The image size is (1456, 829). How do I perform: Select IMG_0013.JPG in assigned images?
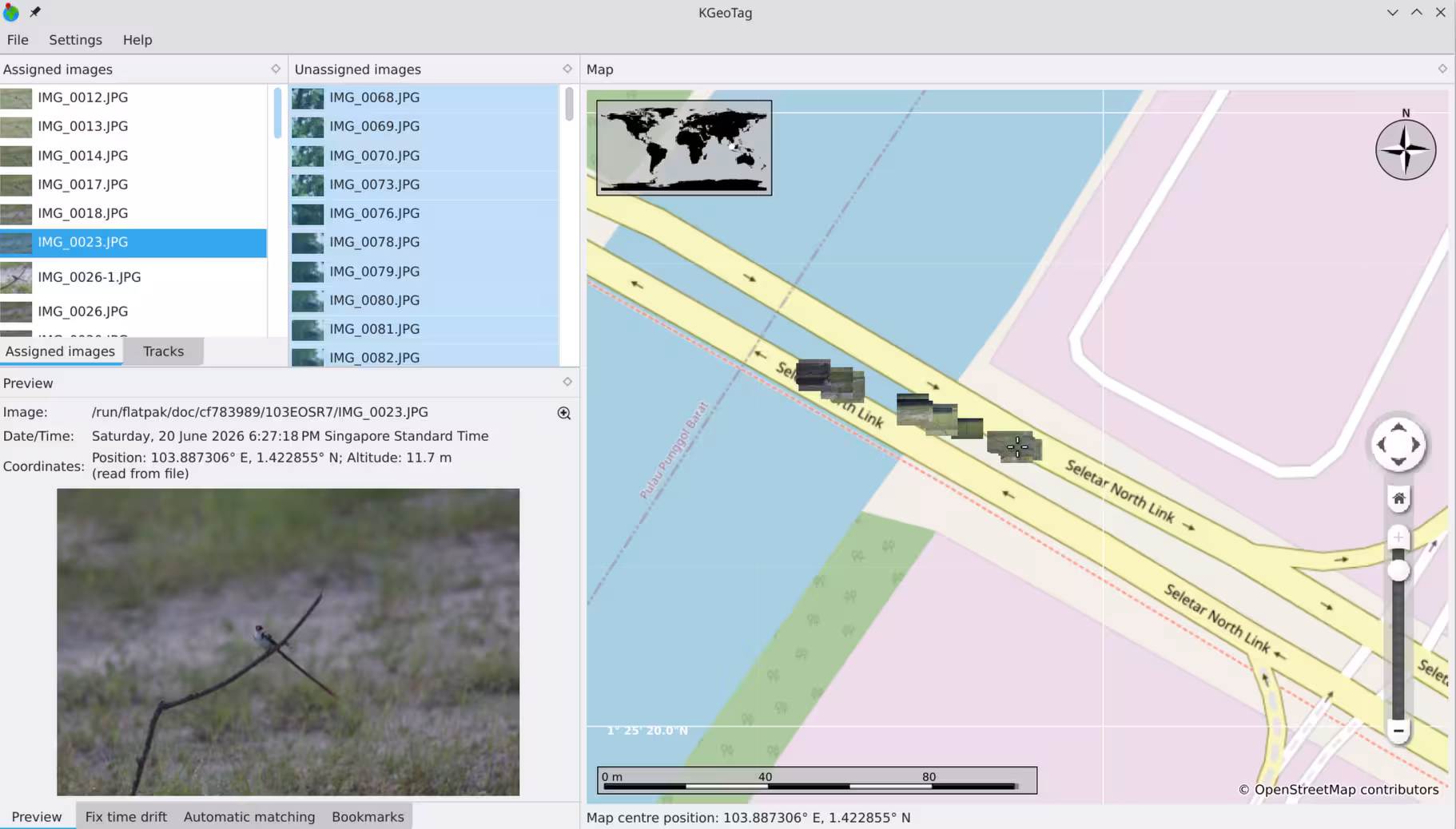(133, 126)
